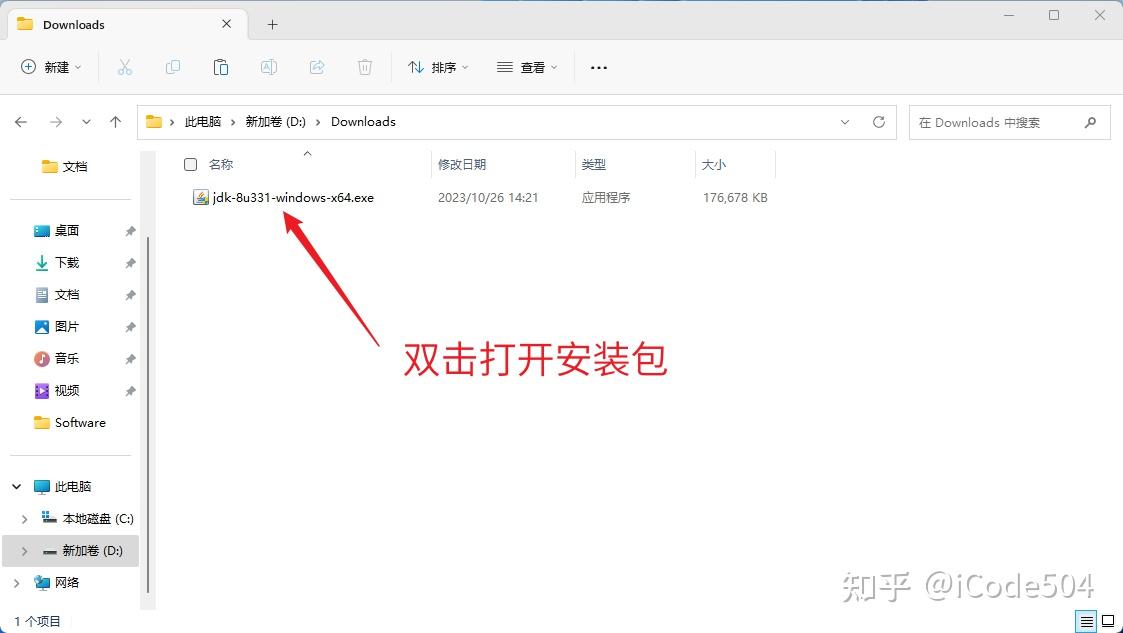Image resolution: width=1123 pixels, height=633 pixels.
Task: Open the See more ellipsis icon
Action: click(x=598, y=67)
